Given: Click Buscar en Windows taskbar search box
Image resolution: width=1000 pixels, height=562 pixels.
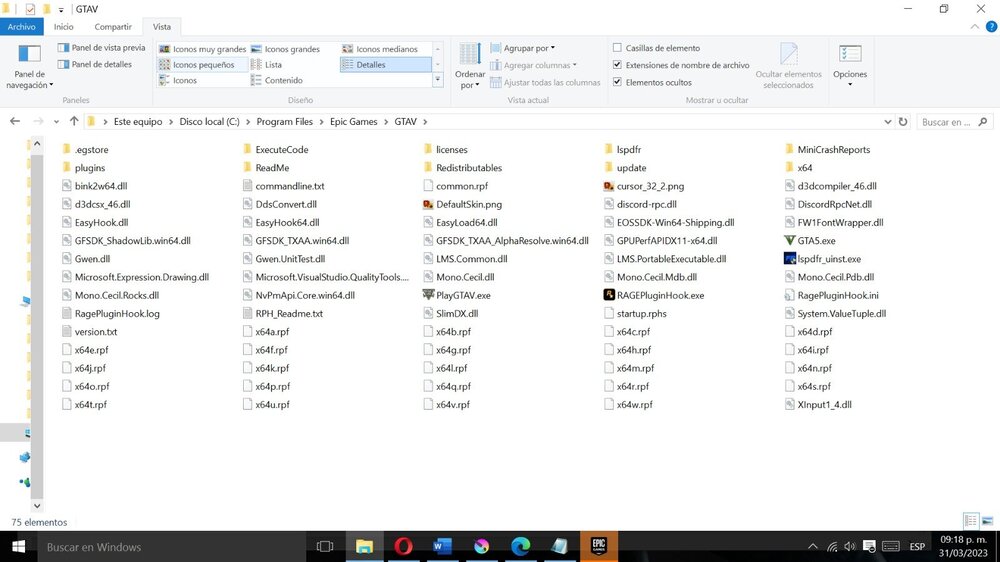Looking at the screenshot, I should tap(172, 547).
